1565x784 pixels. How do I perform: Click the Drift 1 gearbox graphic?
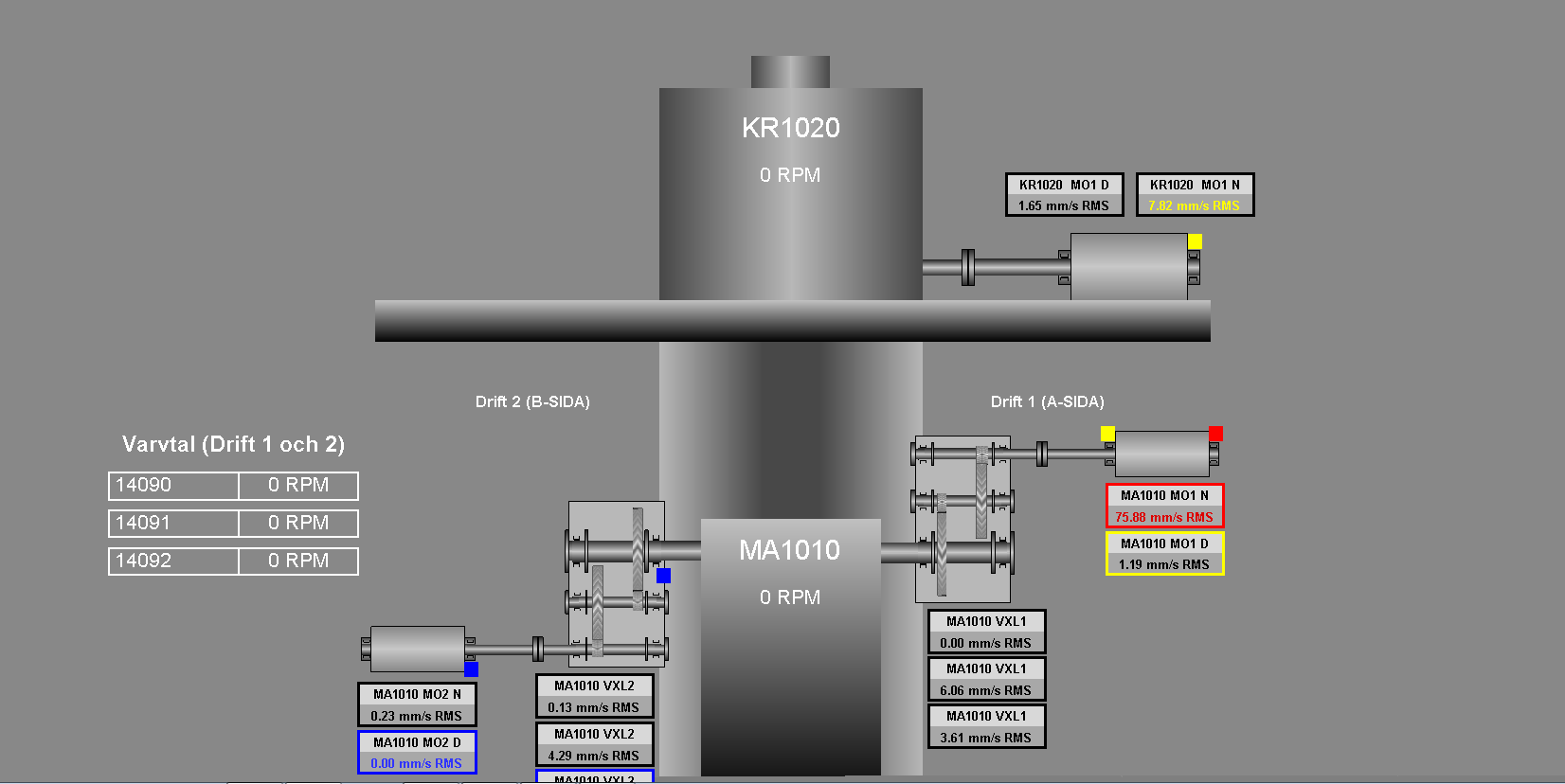[x=962, y=519]
